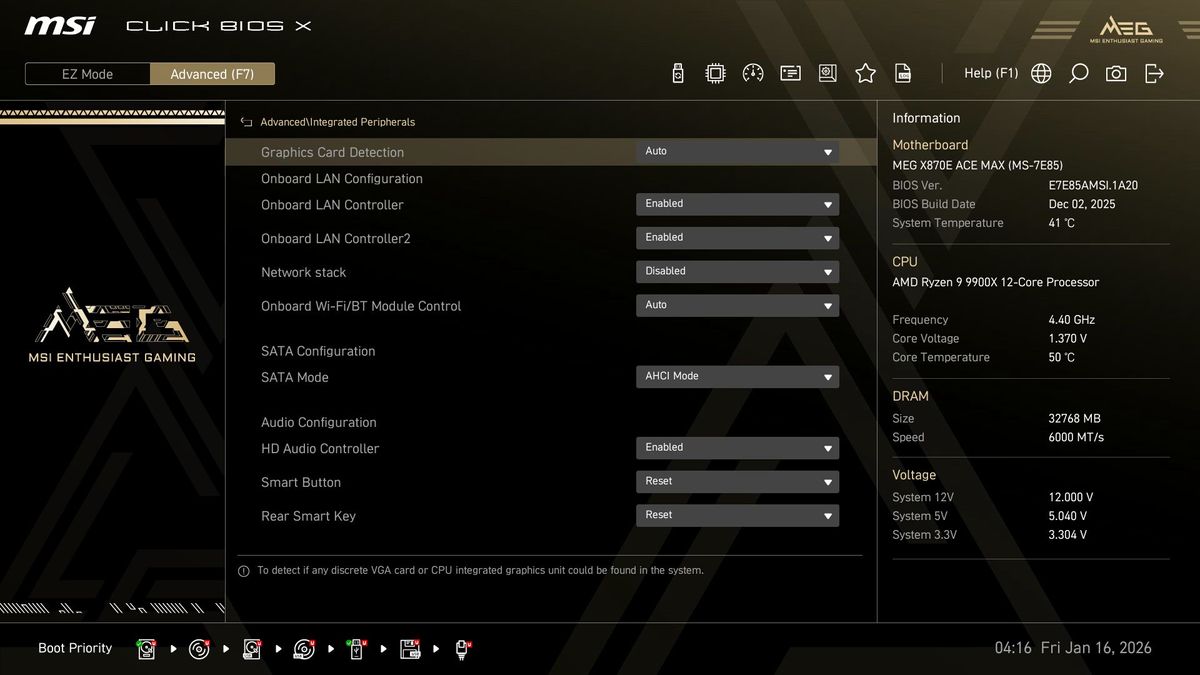Open the hardware monitor gauge icon
1200x675 pixels.
pyautogui.click(x=753, y=73)
